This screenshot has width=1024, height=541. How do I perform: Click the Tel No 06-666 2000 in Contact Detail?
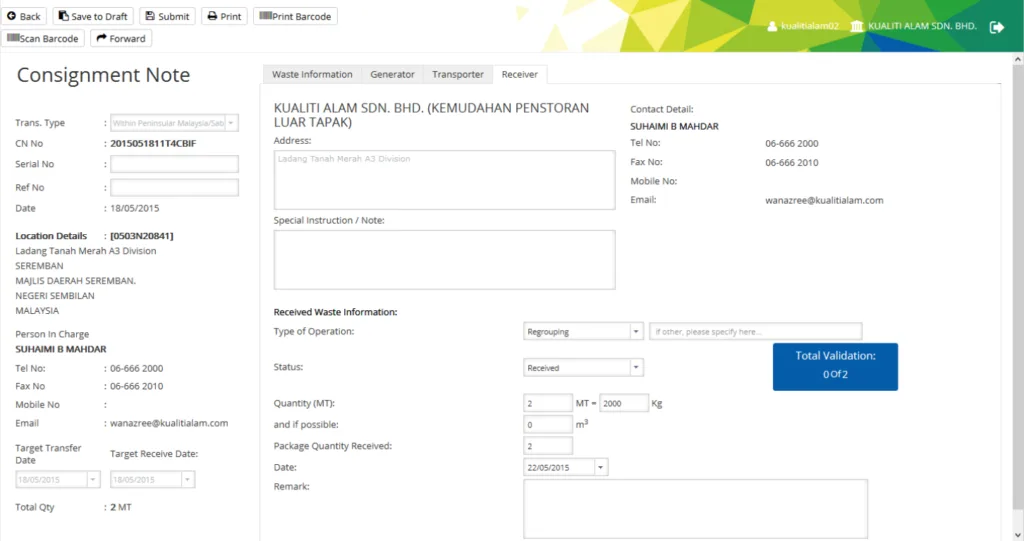(792, 143)
